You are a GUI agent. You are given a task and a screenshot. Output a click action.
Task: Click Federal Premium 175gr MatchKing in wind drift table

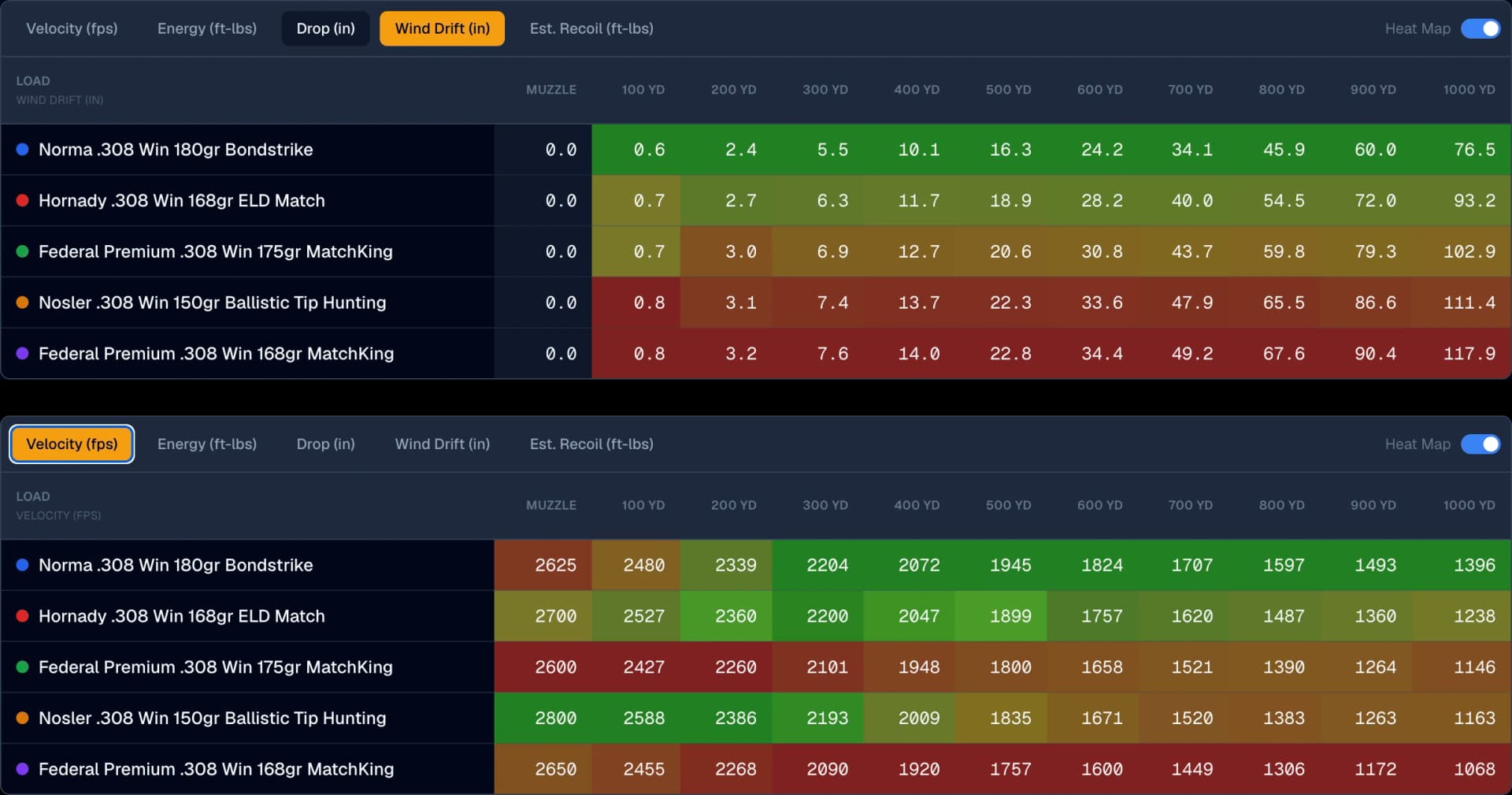pos(216,252)
